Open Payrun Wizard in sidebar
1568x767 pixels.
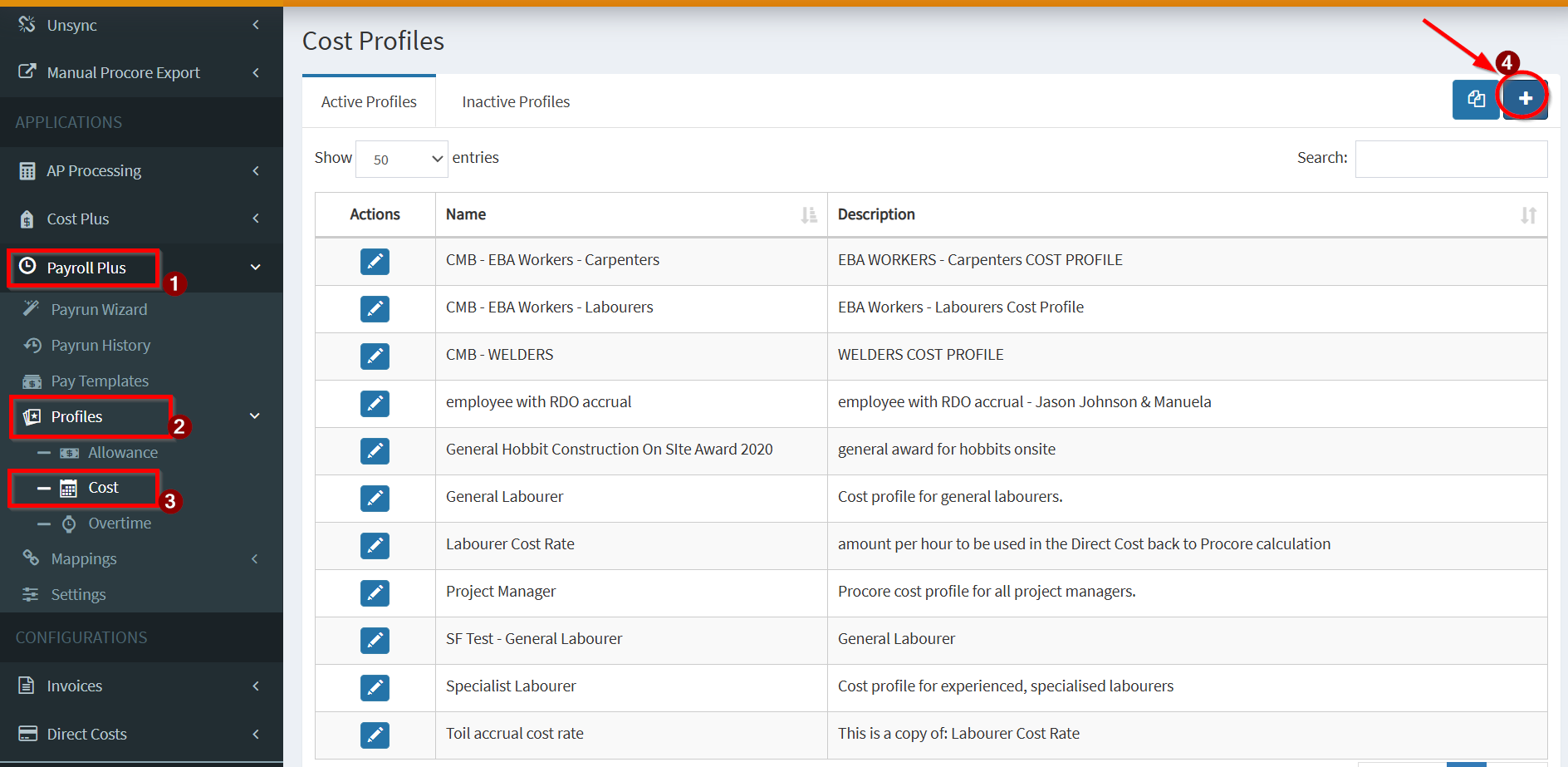(99, 310)
